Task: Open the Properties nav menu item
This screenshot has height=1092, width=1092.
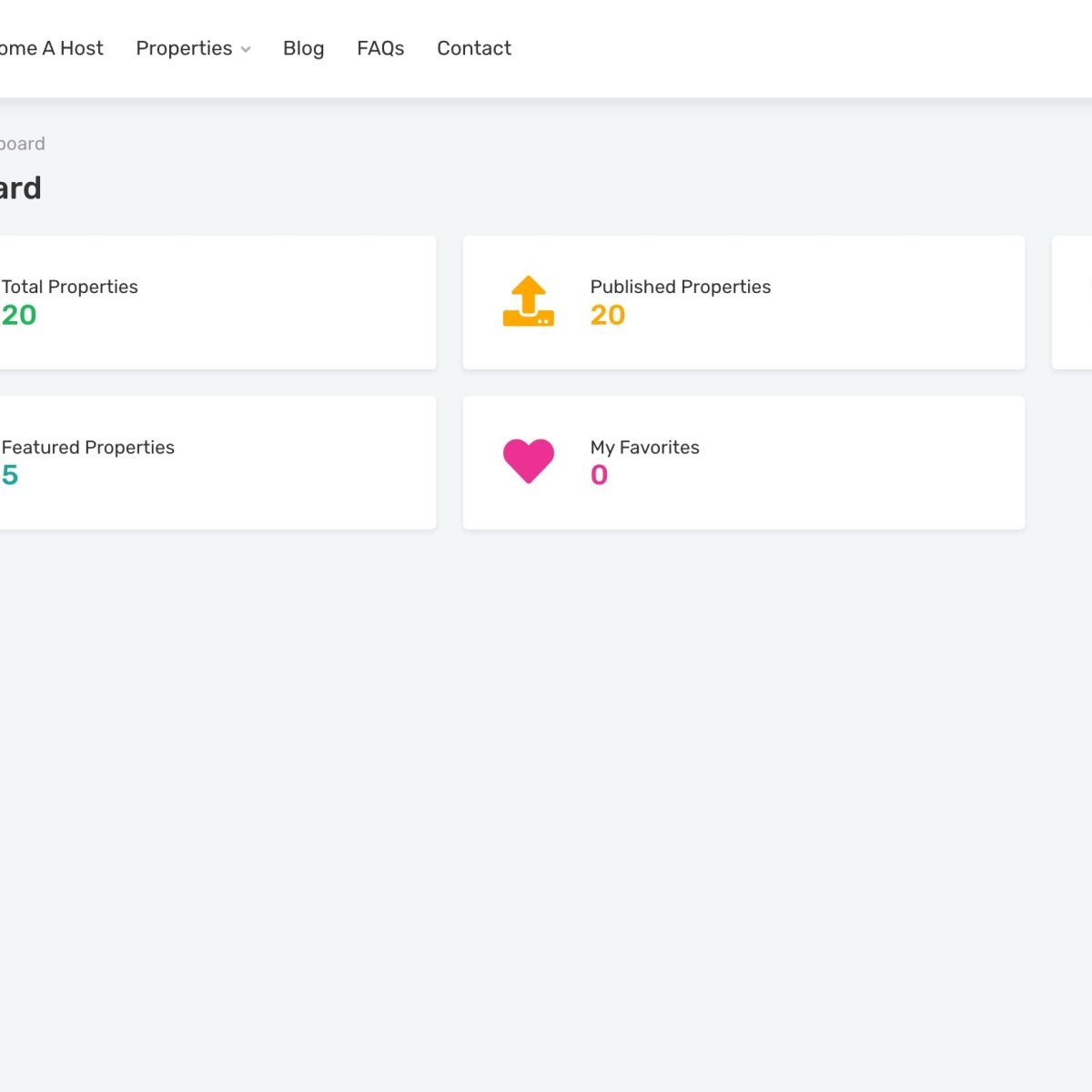Action: pyautogui.click(x=184, y=48)
